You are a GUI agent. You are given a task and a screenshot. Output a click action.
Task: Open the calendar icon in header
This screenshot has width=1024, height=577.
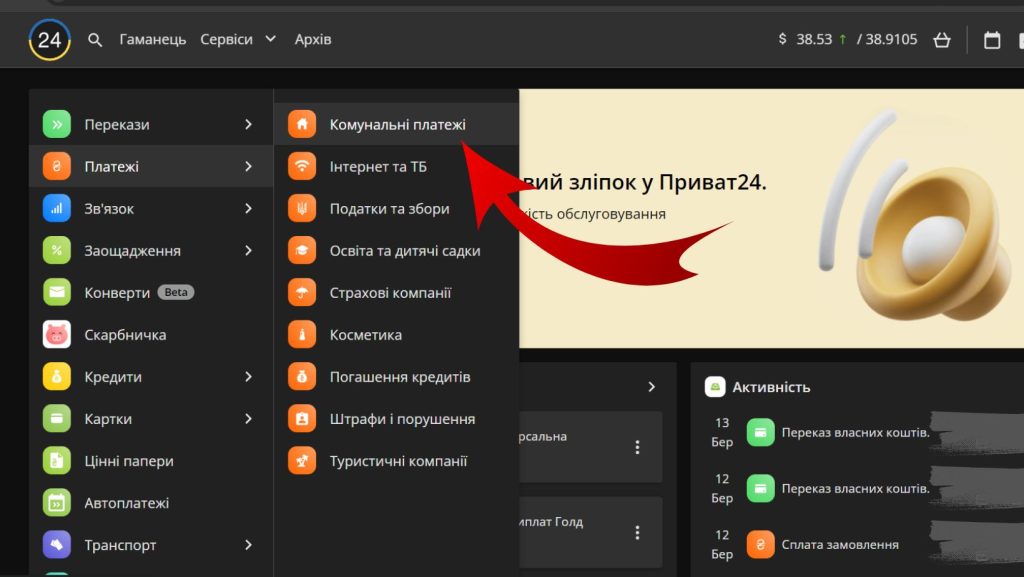(992, 40)
